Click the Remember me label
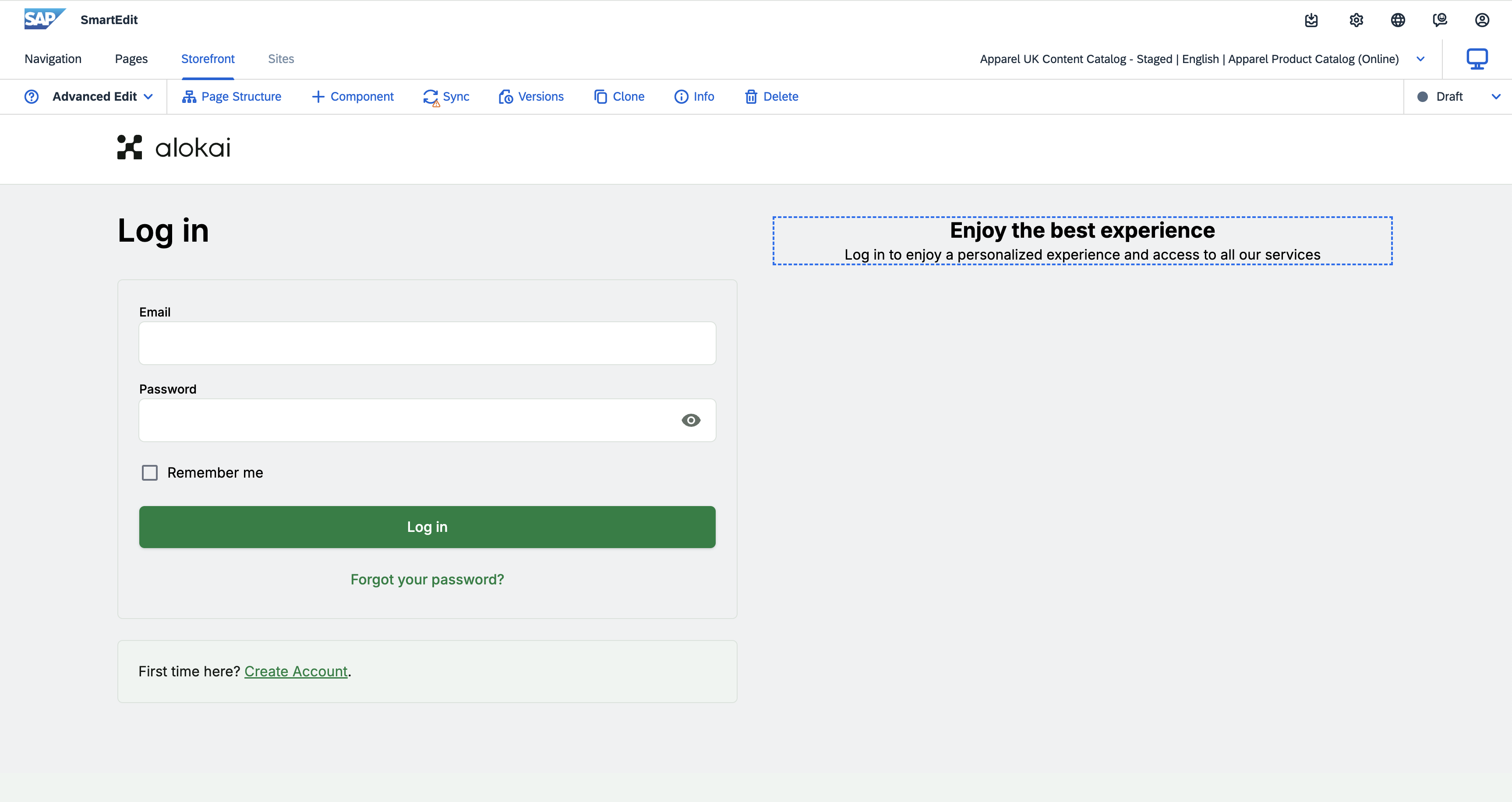 coord(215,473)
